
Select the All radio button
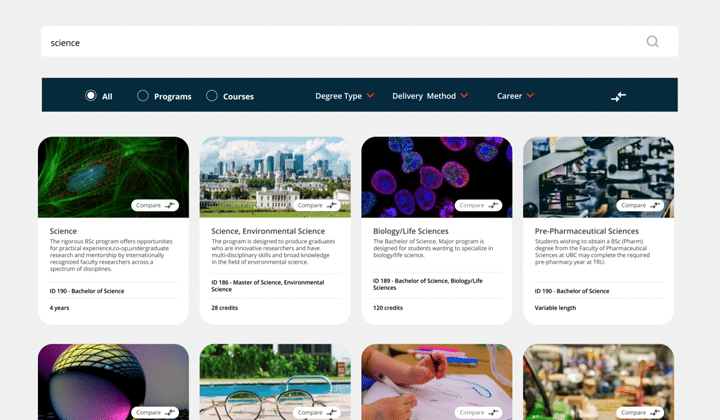(91, 95)
